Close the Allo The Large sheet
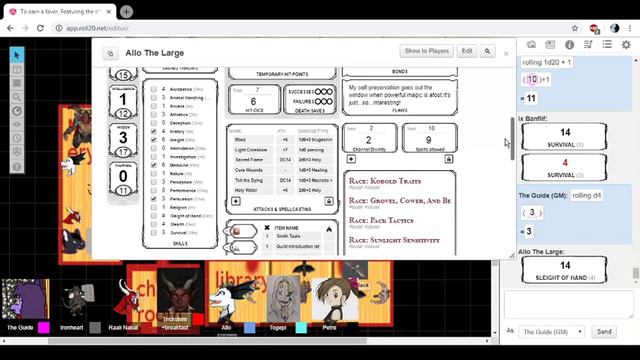Screen dimensions: 640x360 click(506, 53)
